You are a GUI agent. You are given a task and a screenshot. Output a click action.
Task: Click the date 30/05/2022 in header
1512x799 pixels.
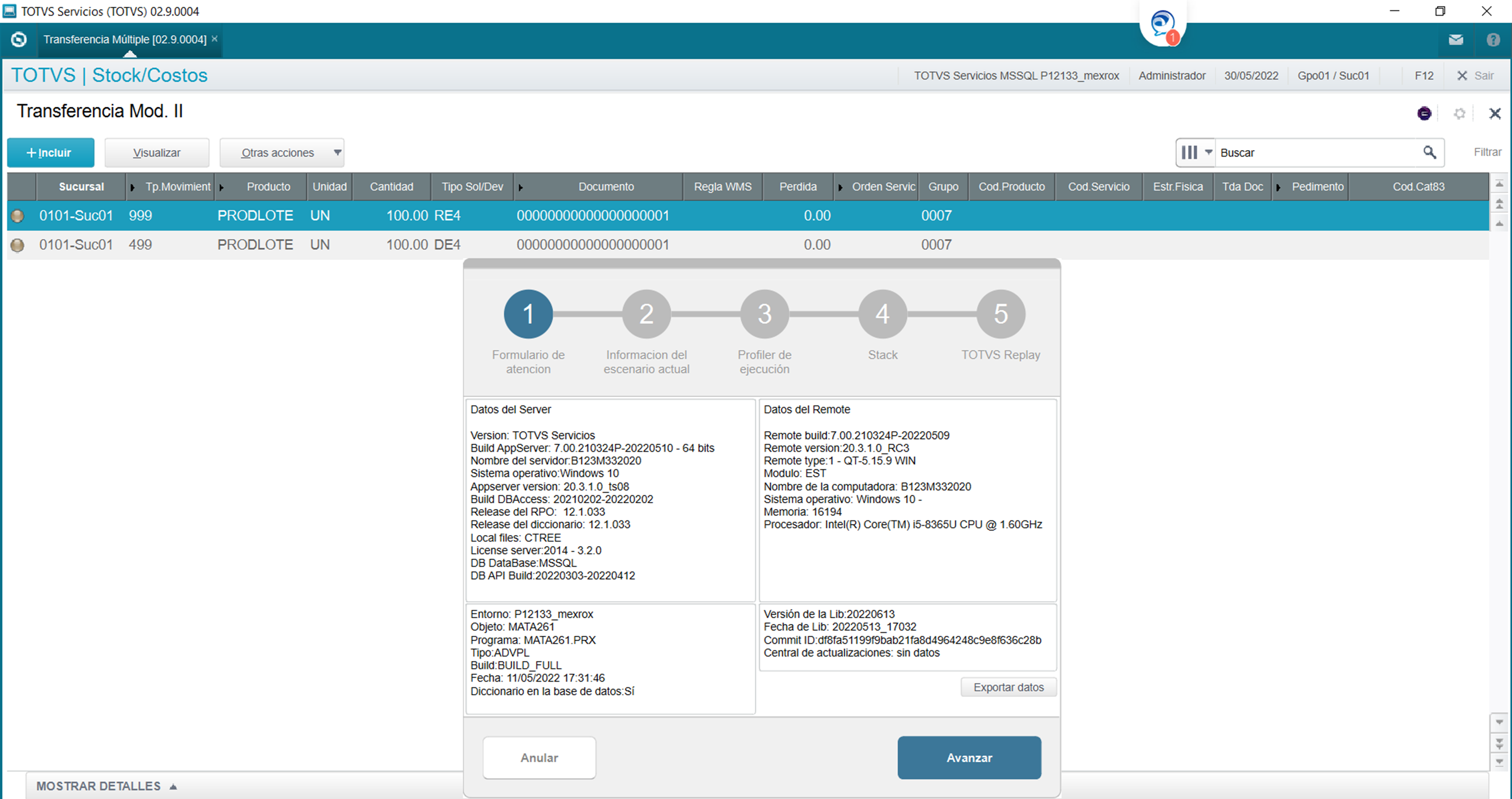[x=1251, y=76]
